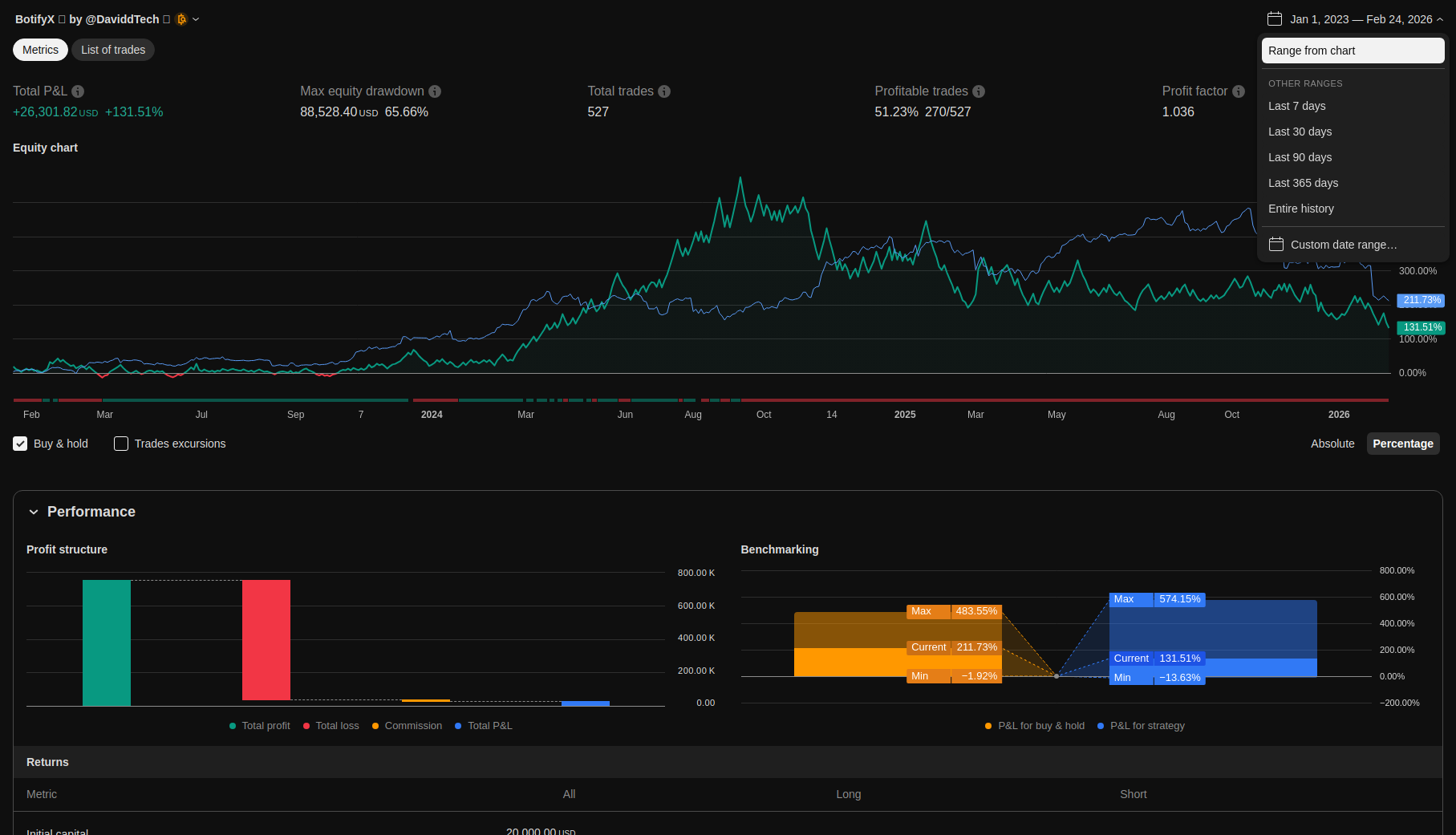This screenshot has height=835, width=1456.
Task: Click the orange strategy icon after DaviddTech
Action: click(x=181, y=19)
